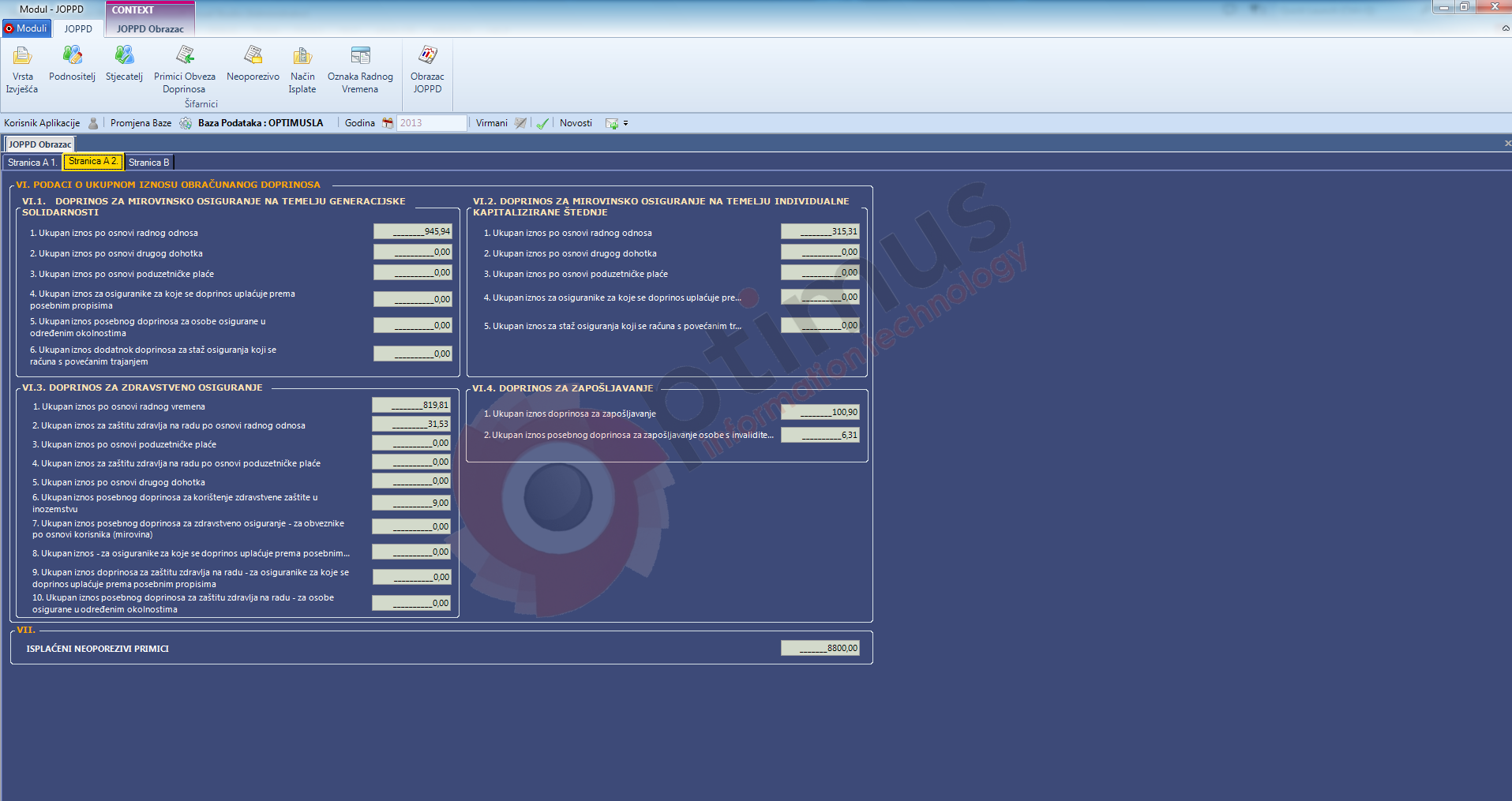Screen dimensions: 1512x801
Task: Collapse the ribbon using the chevron
Action: tap(1505, 28)
